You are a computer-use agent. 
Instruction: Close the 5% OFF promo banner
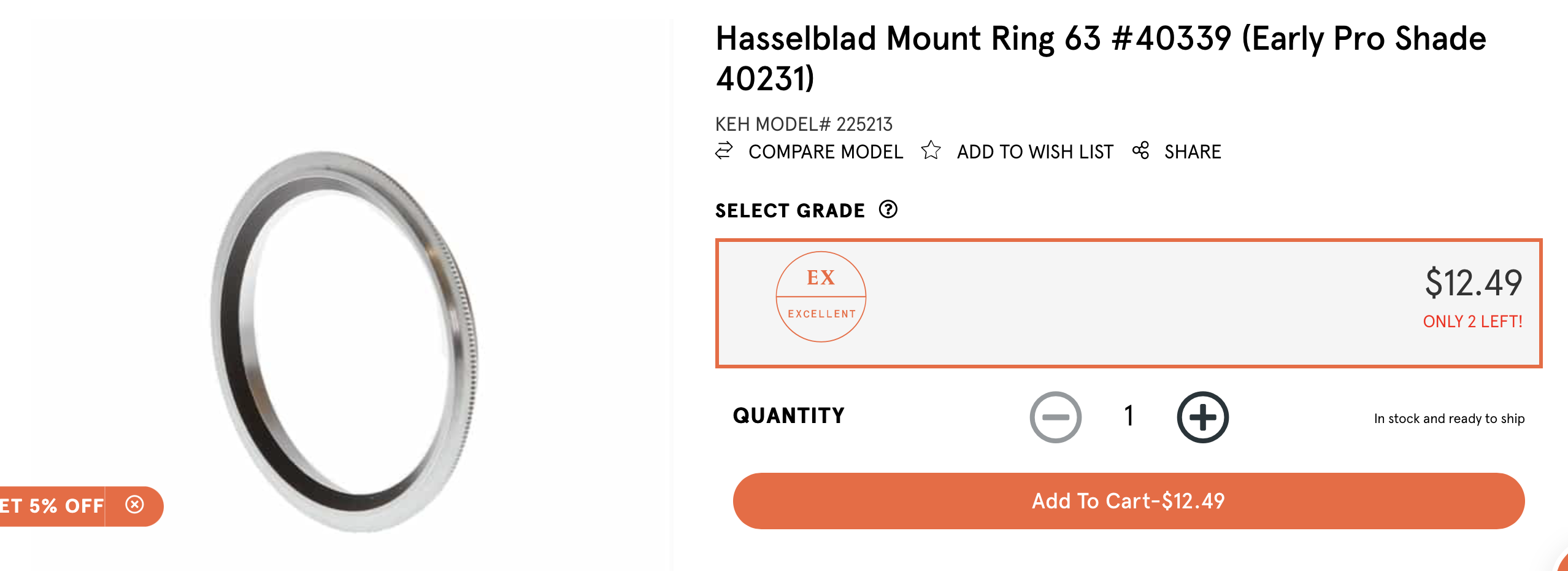tap(135, 505)
